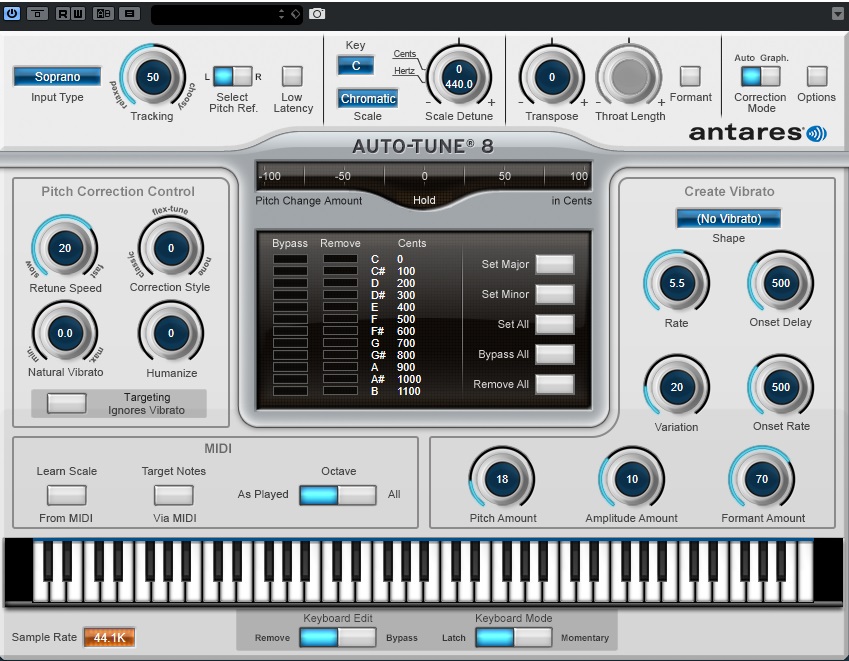Click the Set All button
Screen dimensions: 849x661
(554, 324)
